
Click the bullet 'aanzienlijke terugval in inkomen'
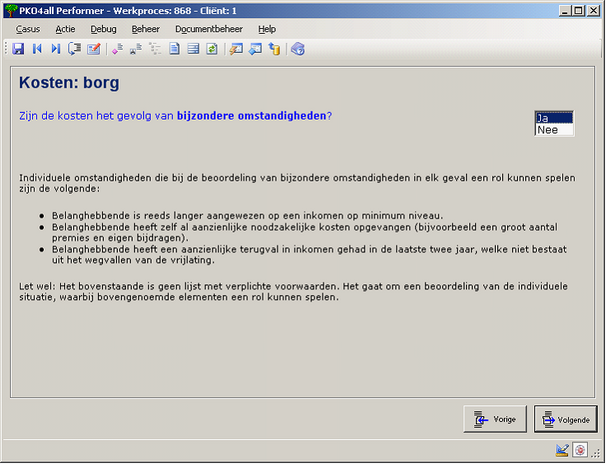pyautogui.click(x=309, y=255)
